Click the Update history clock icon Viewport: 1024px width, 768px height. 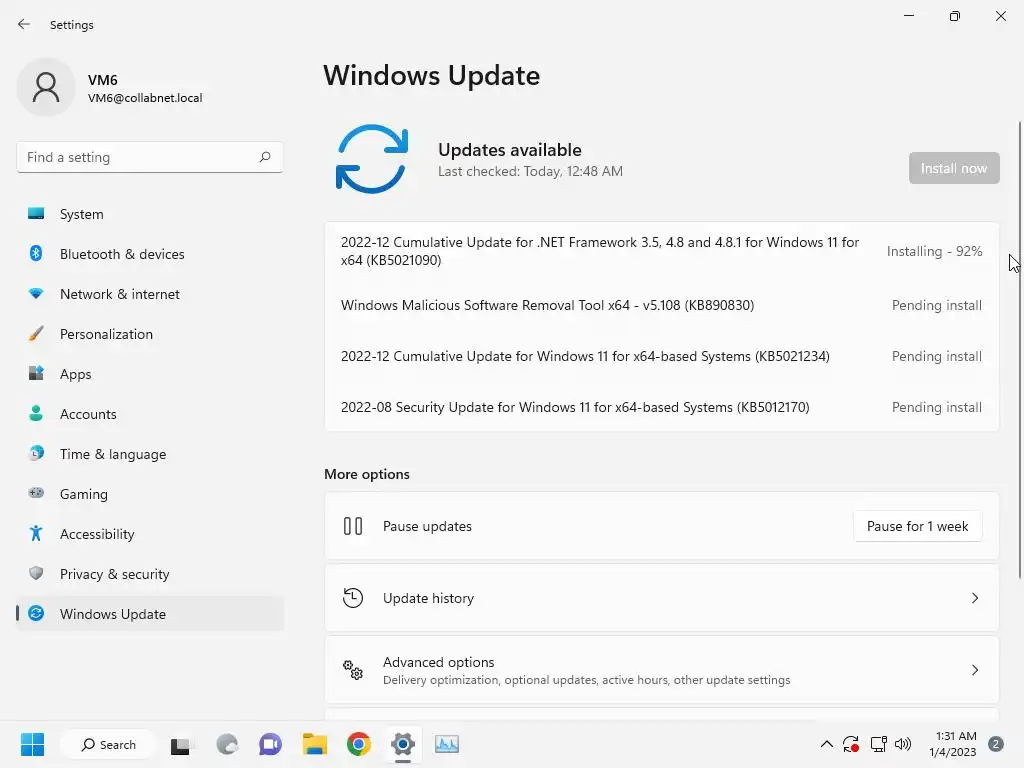[353, 598]
